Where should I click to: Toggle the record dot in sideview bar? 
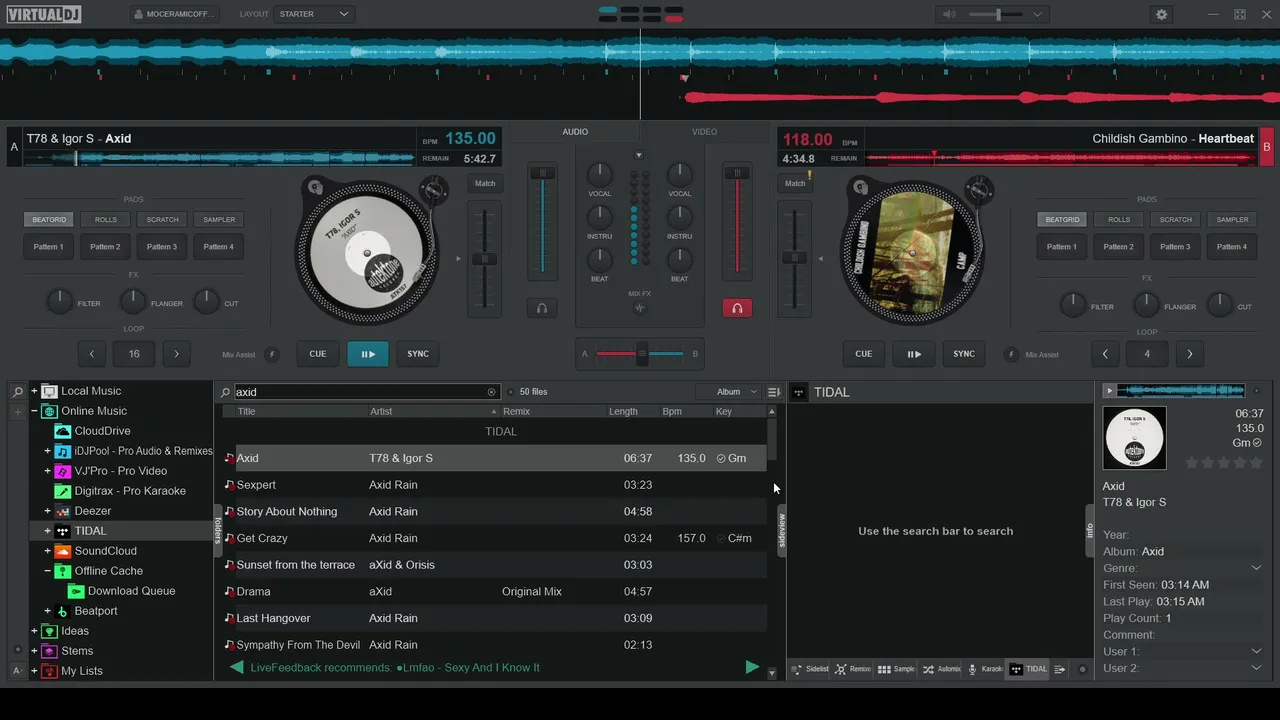(x=1082, y=669)
